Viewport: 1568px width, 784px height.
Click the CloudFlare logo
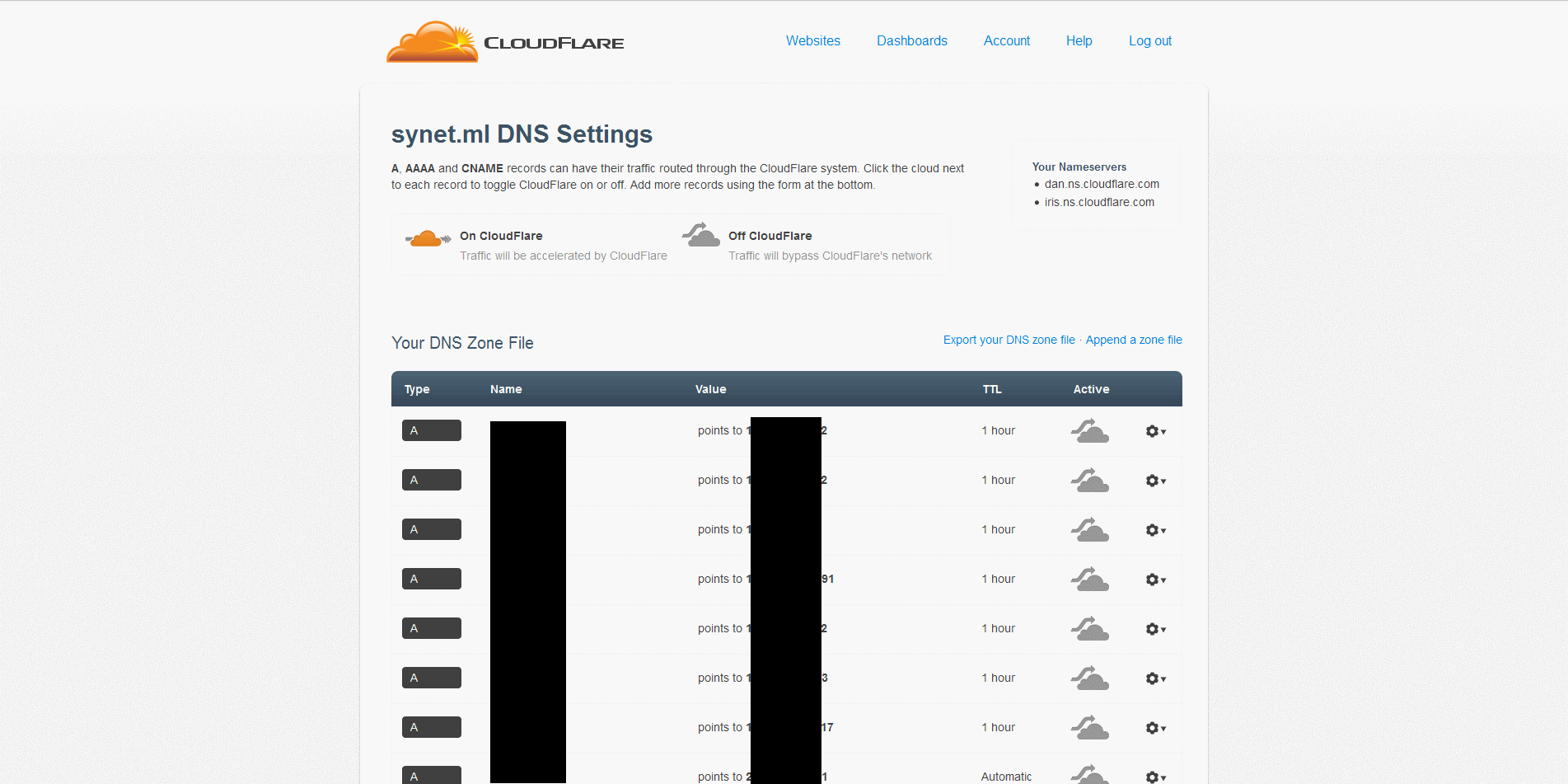pos(505,42)
